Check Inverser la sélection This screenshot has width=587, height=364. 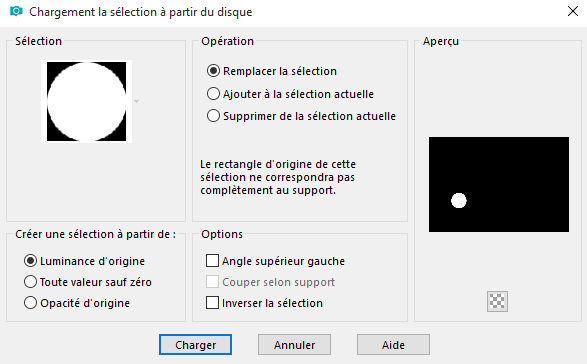[x=212, y=303]
